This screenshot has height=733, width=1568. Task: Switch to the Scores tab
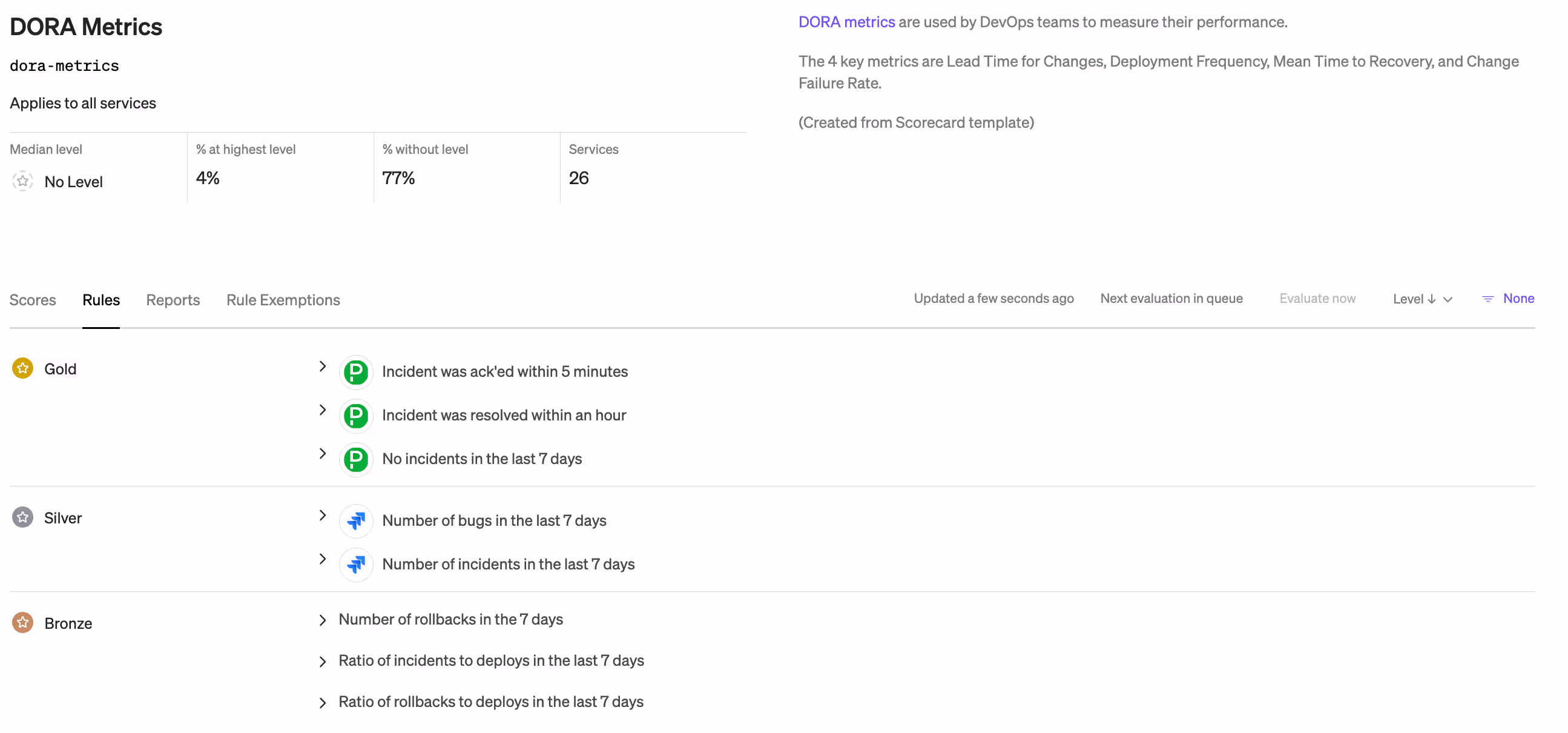pyautogui.click(x=33, y=300)
